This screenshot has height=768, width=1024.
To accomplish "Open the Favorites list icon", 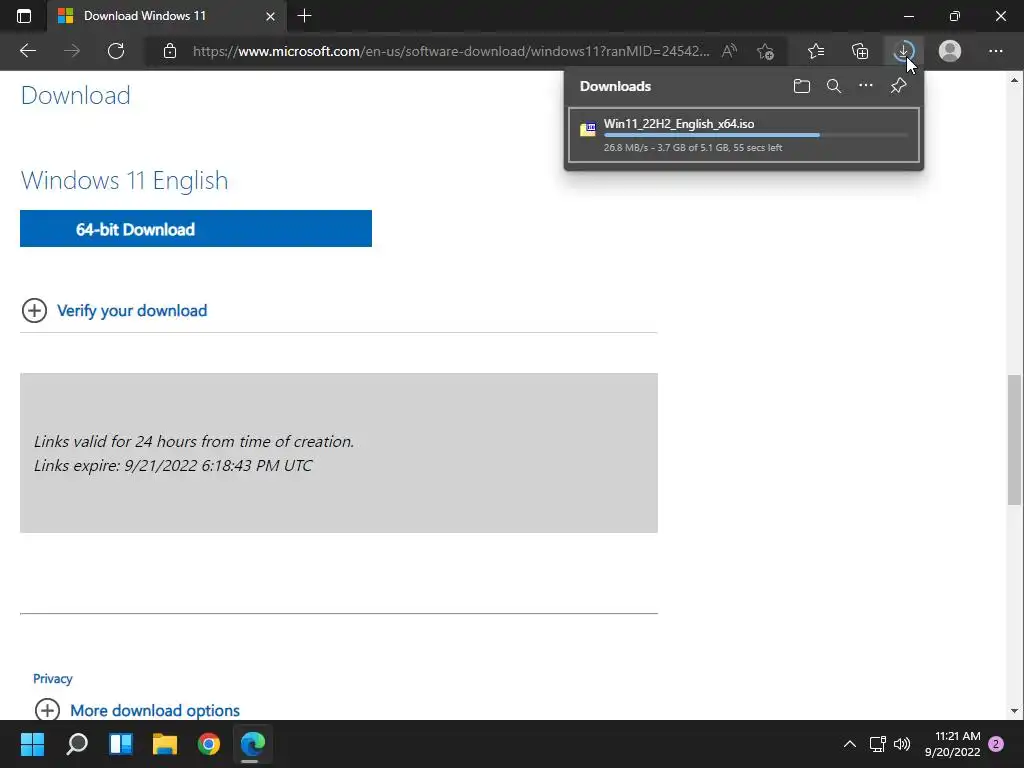I will tap(816, 51).
